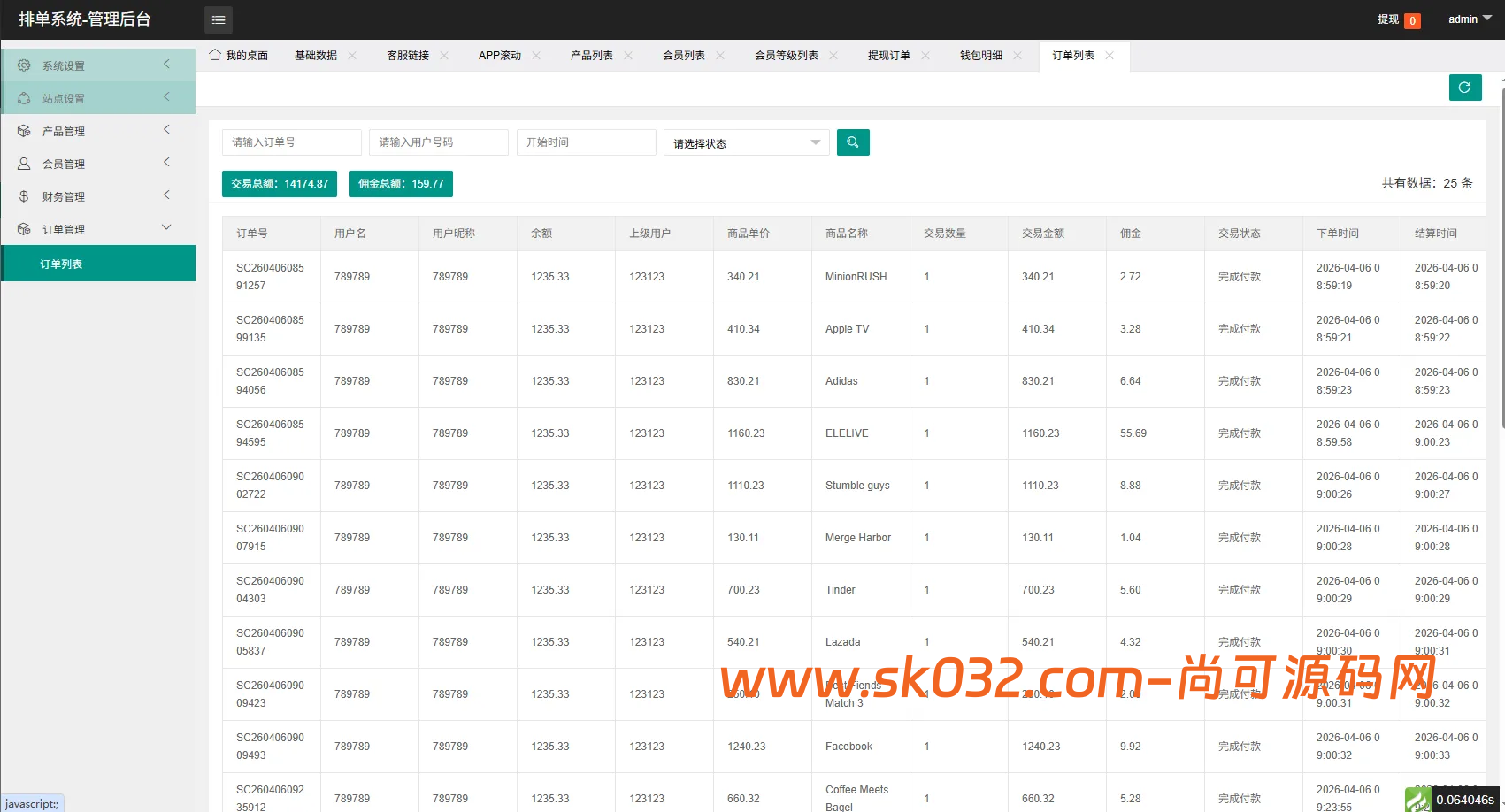Switch to the 我的桌面 tab
The width and height of the screenshot is (1505, 812).
tap(239, 55)
